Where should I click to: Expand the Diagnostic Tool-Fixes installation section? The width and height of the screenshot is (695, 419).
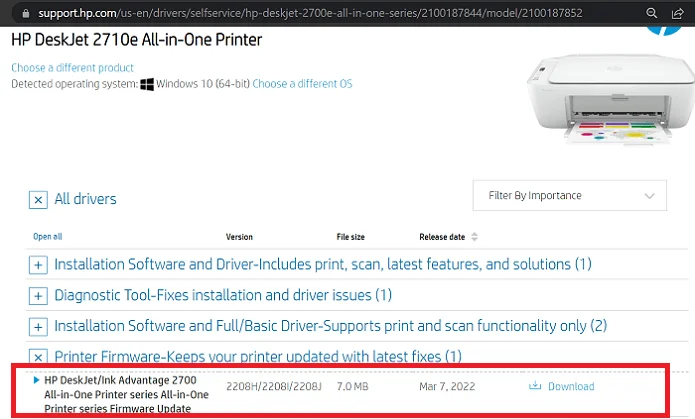pos(38,296)
